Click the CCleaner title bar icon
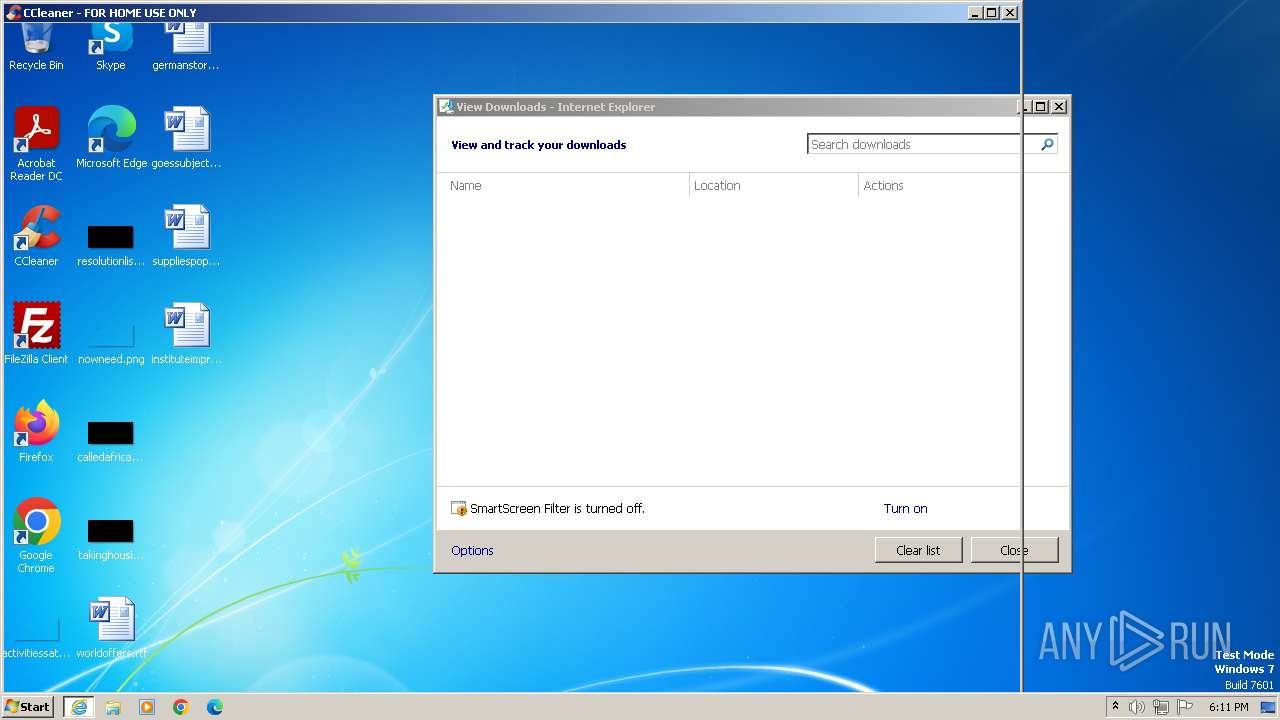This screenshot has height=720, width=1280. [x=14, y=13]
